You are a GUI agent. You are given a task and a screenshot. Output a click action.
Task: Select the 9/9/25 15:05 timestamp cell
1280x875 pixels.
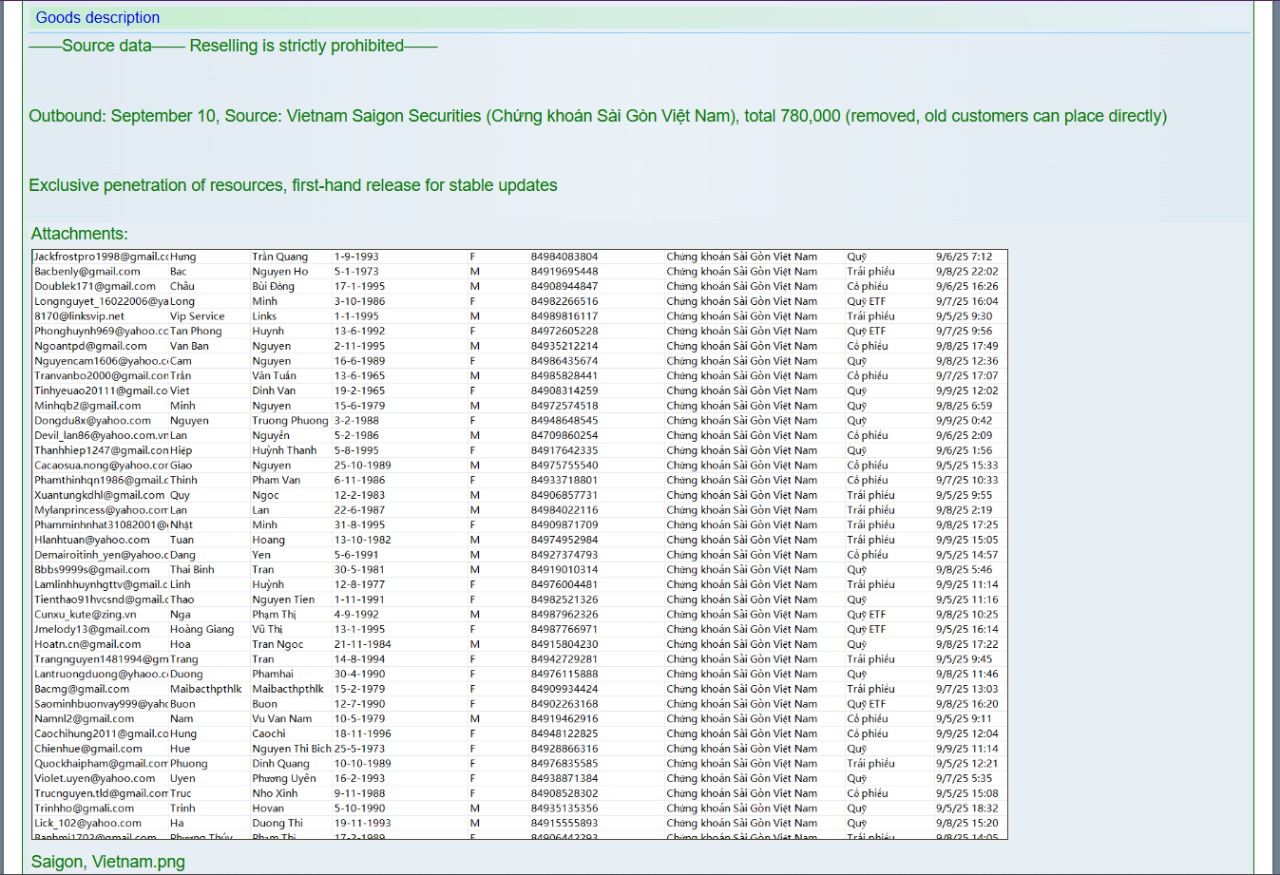click(x=966, y=540)
